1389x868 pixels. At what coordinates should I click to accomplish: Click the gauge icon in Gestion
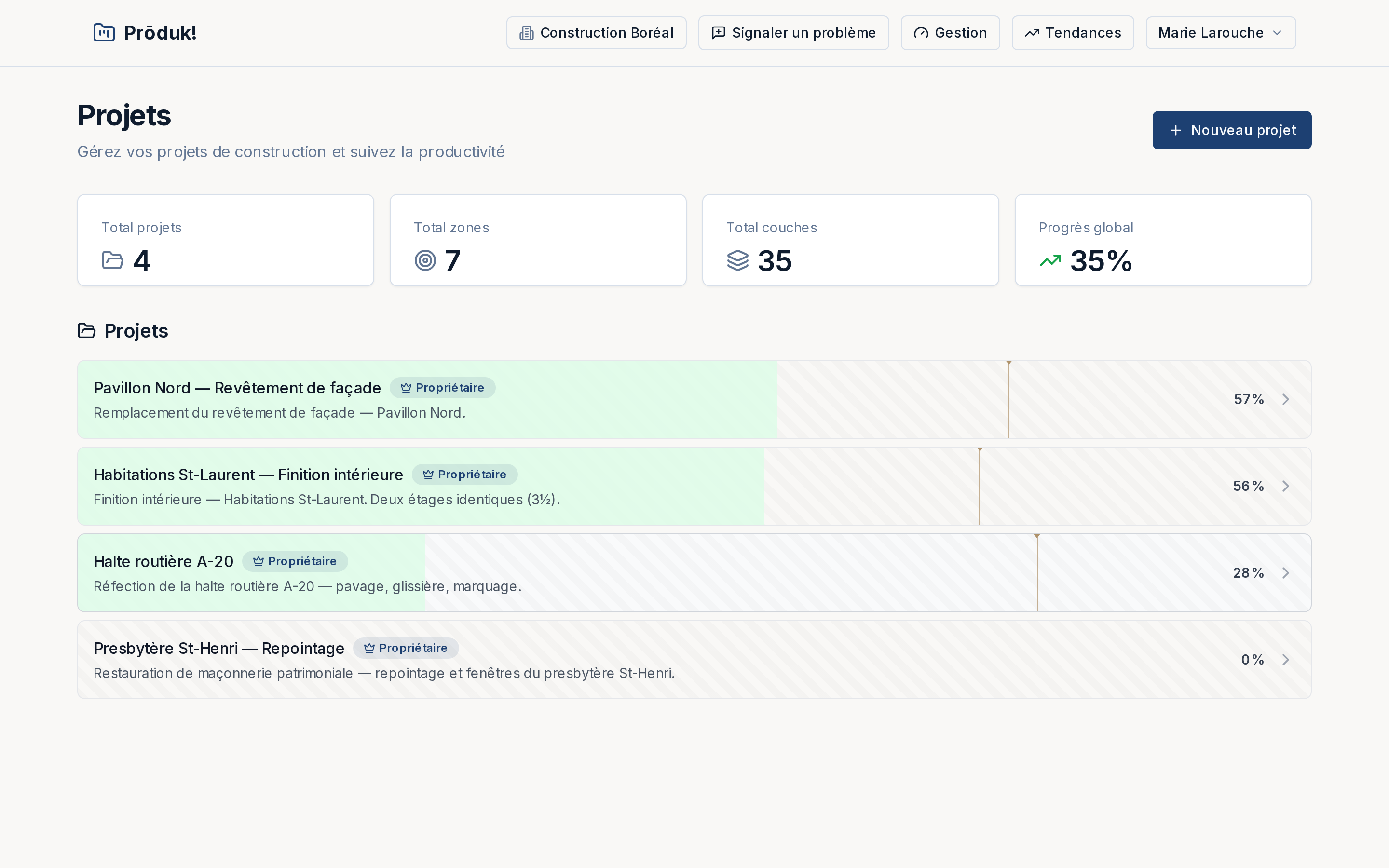(921, 33)
